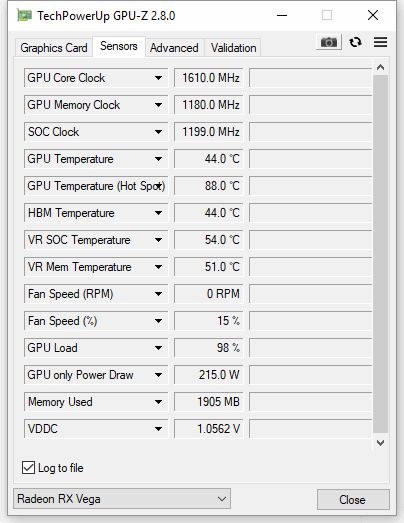
Task: Click the GPU Load graph area
Action: (x=310, y=348)
